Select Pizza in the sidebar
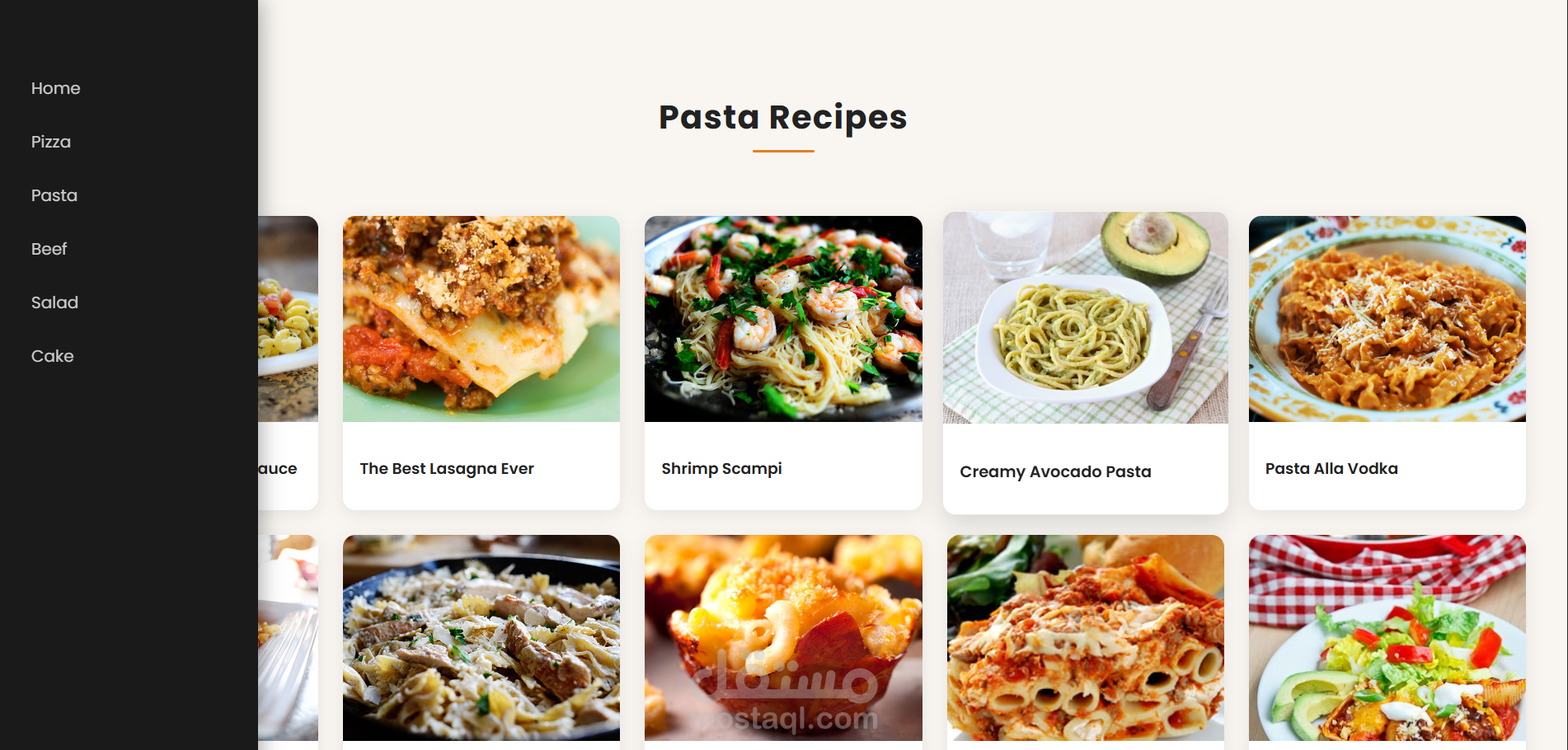Image resolution: width=1568 pixels, height=750 pixels. [x=51, y=142]
